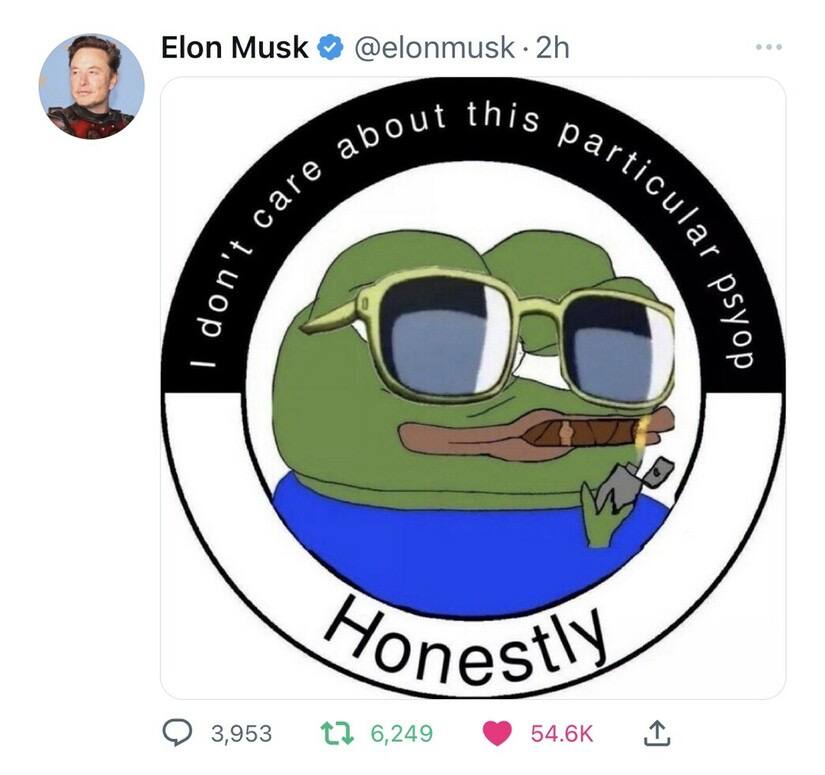
Task: Click the reply speech bubble icon
Action: point(177,733)
